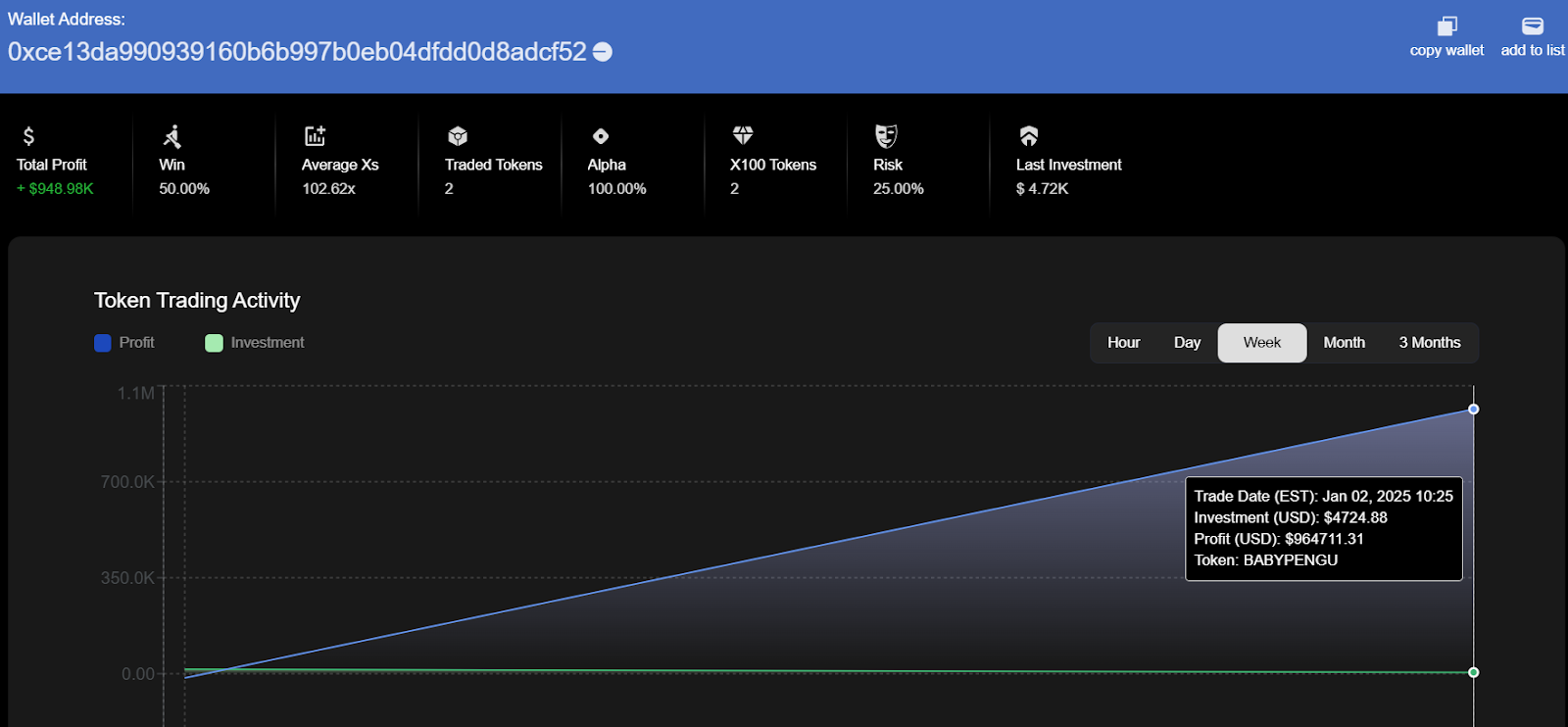Click the 25.00% Risk value

coord(899,189)
